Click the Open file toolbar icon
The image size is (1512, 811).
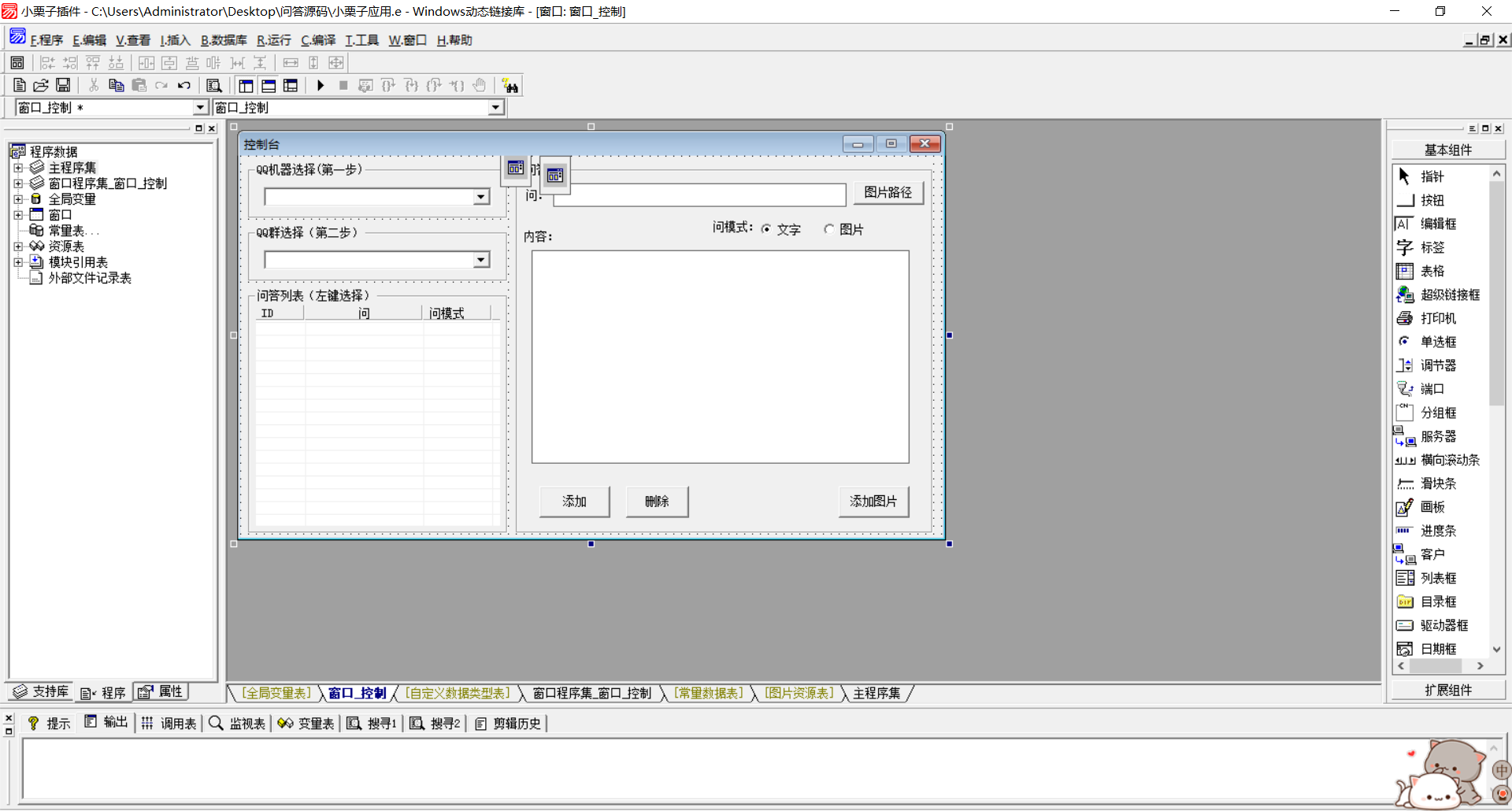41,85
